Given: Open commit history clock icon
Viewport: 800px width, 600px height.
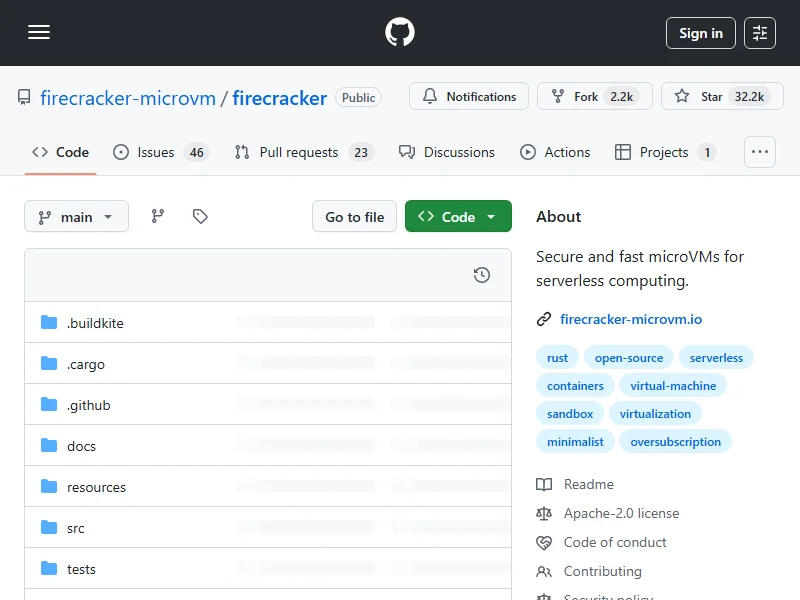Looking at the screenshot, I should tap(482, 275).
